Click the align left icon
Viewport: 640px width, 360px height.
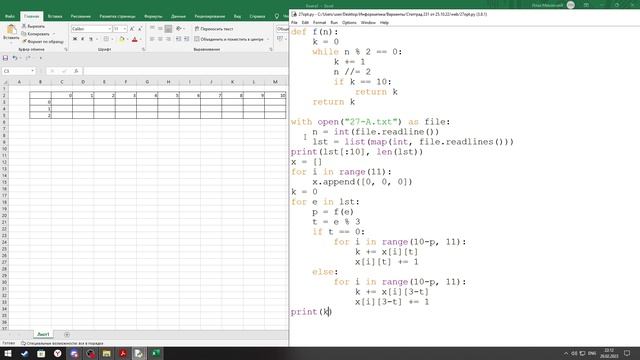(152, 39)
